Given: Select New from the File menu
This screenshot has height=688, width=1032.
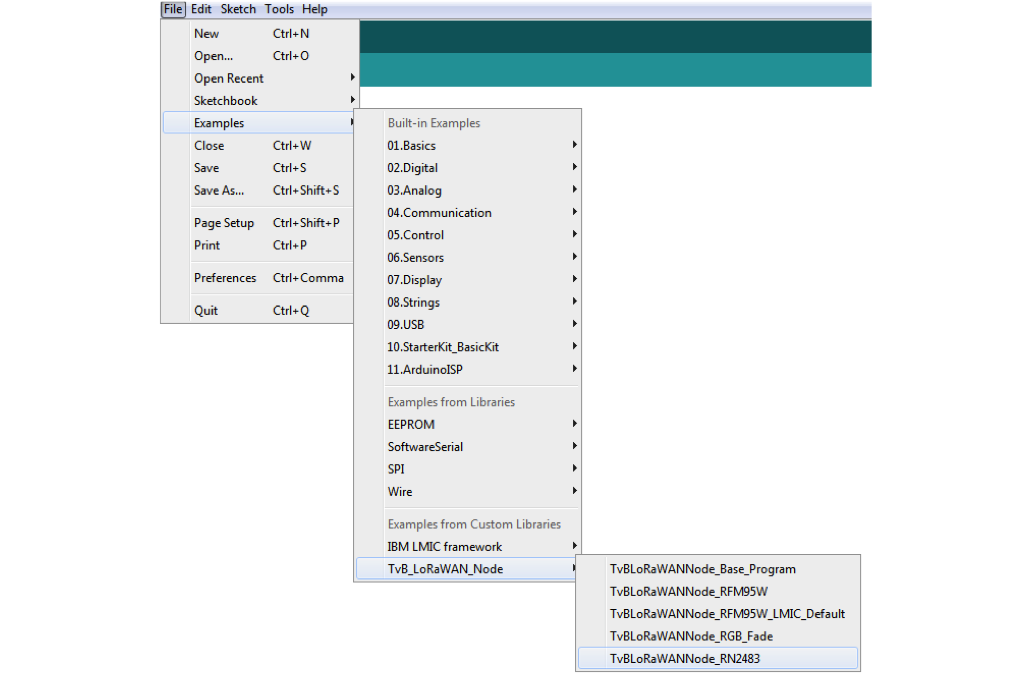Looking at the screenshot, I should tap(207, 33).
